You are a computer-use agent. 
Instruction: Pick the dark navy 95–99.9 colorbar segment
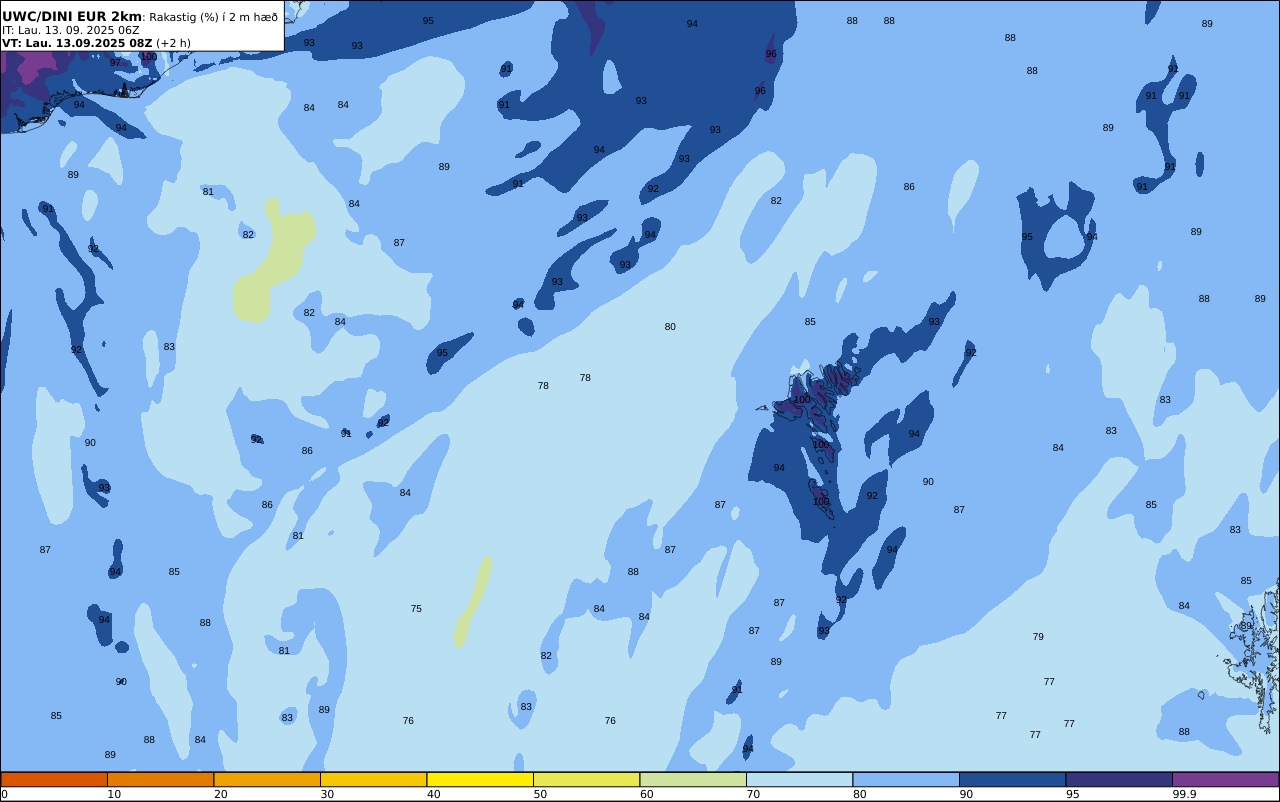point(1119,779)
